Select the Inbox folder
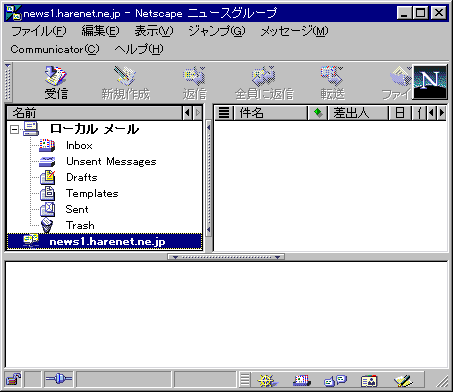 (x=79, y=145)
